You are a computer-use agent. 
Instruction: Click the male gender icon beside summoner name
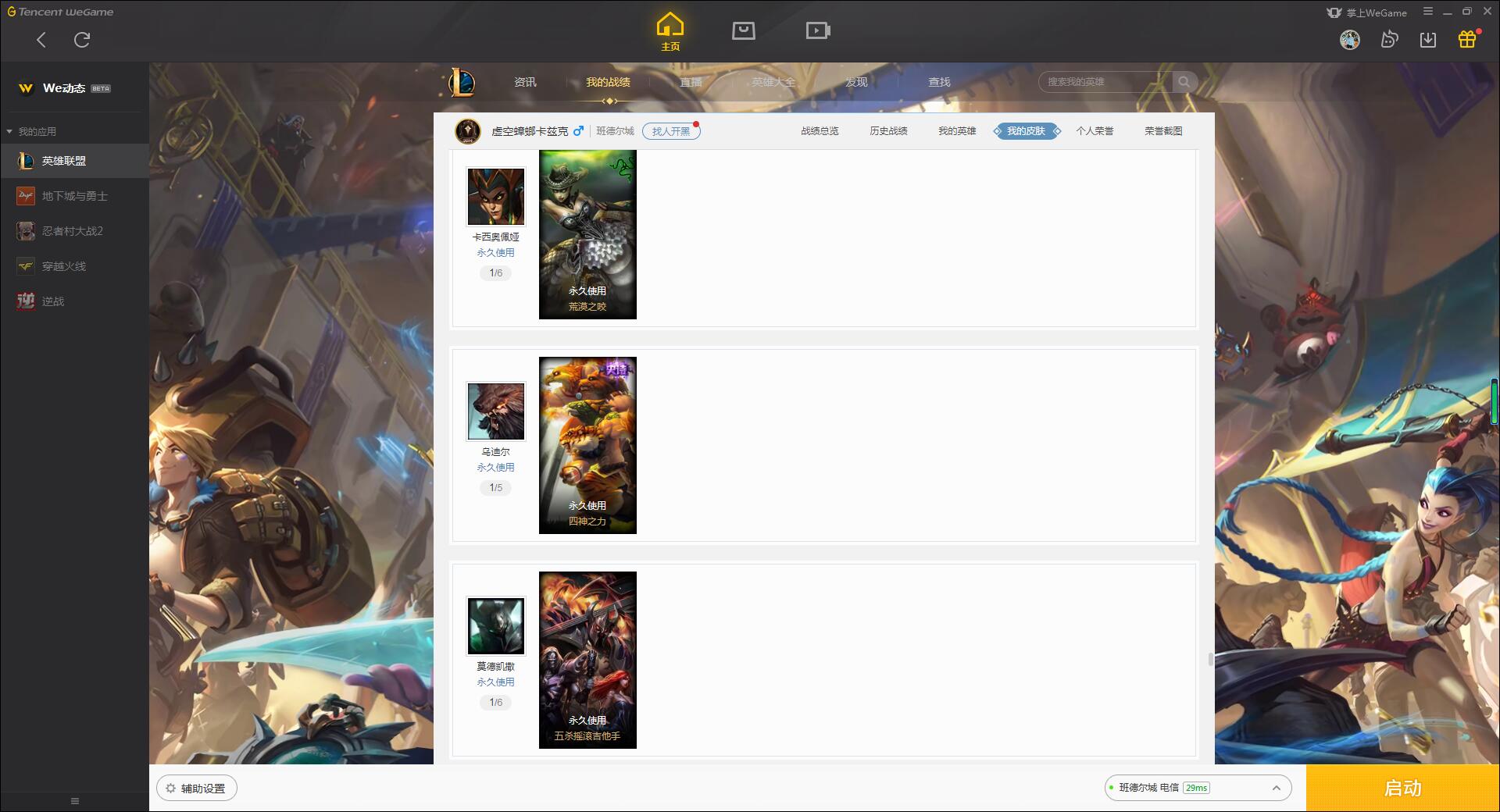coord(578,131)
